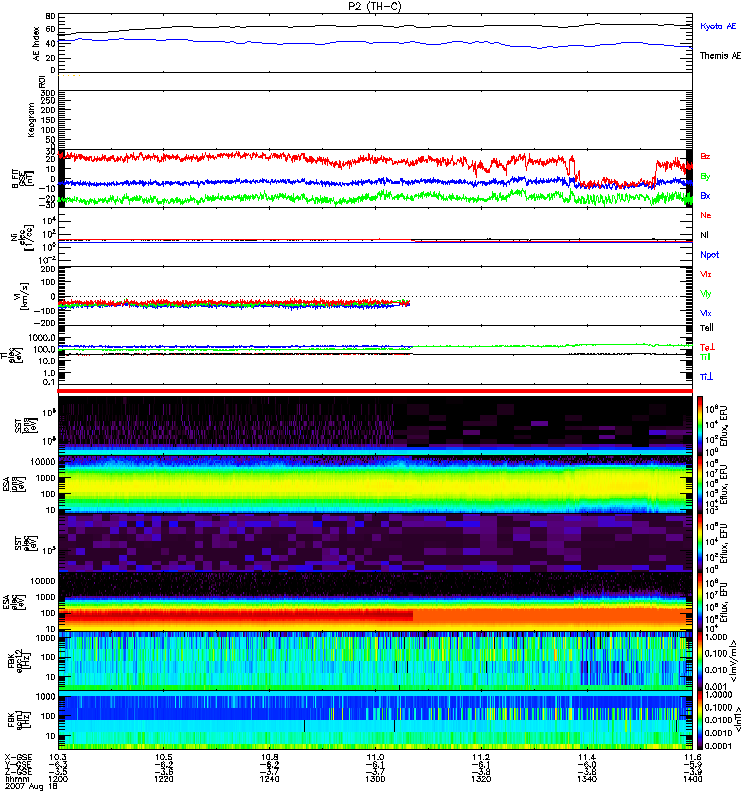Click the X-GSE row label
Screen dimensions: 750x800
tap(18, 757)
